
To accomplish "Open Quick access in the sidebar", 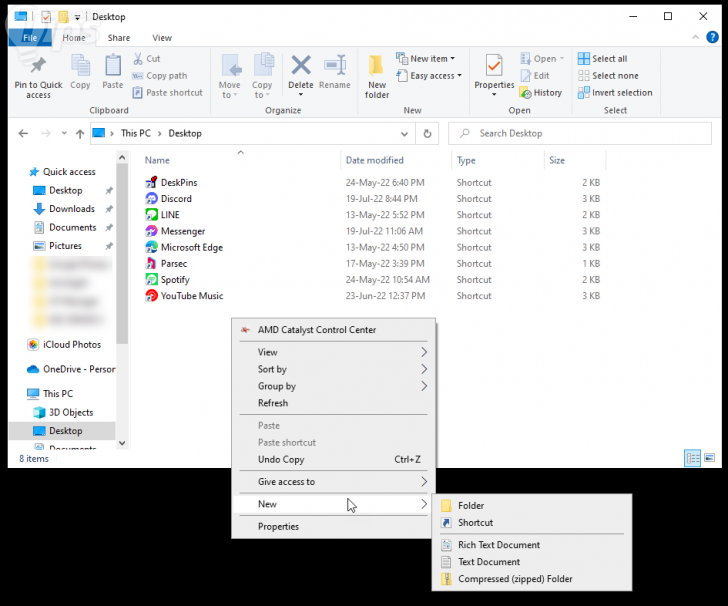I will click(69, 172).
